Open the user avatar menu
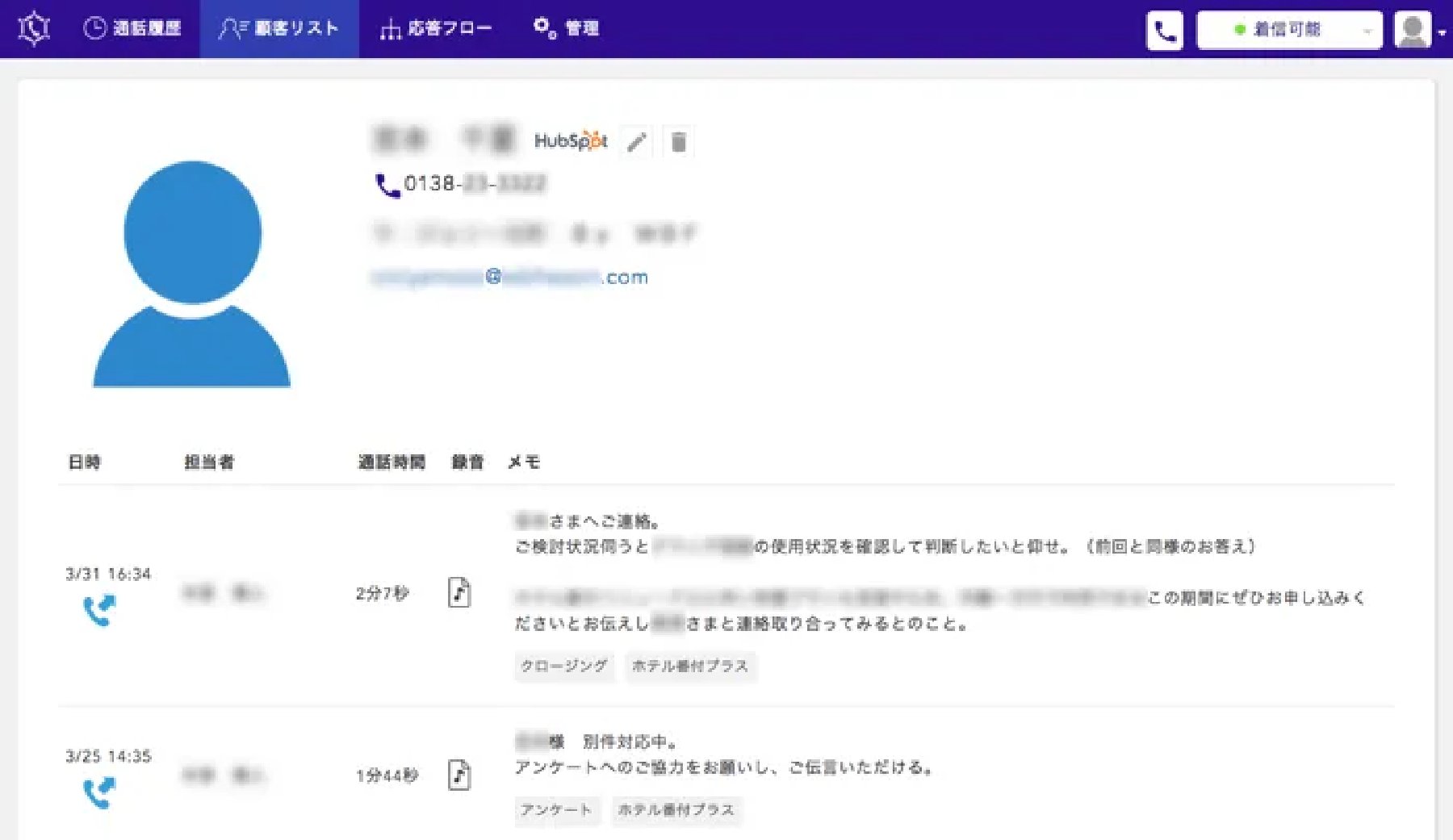Screen dimensions: 1453x840 [1420, 31]
